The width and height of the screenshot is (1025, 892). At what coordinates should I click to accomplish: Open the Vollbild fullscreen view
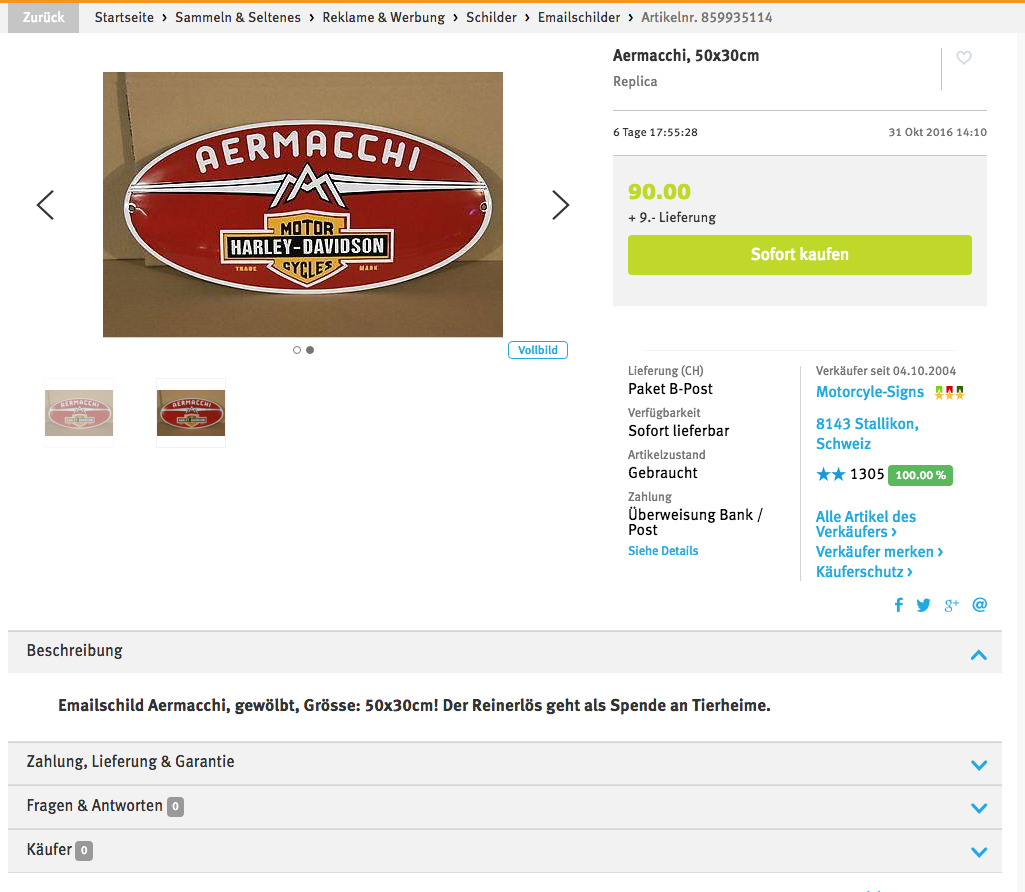[537, 350]
